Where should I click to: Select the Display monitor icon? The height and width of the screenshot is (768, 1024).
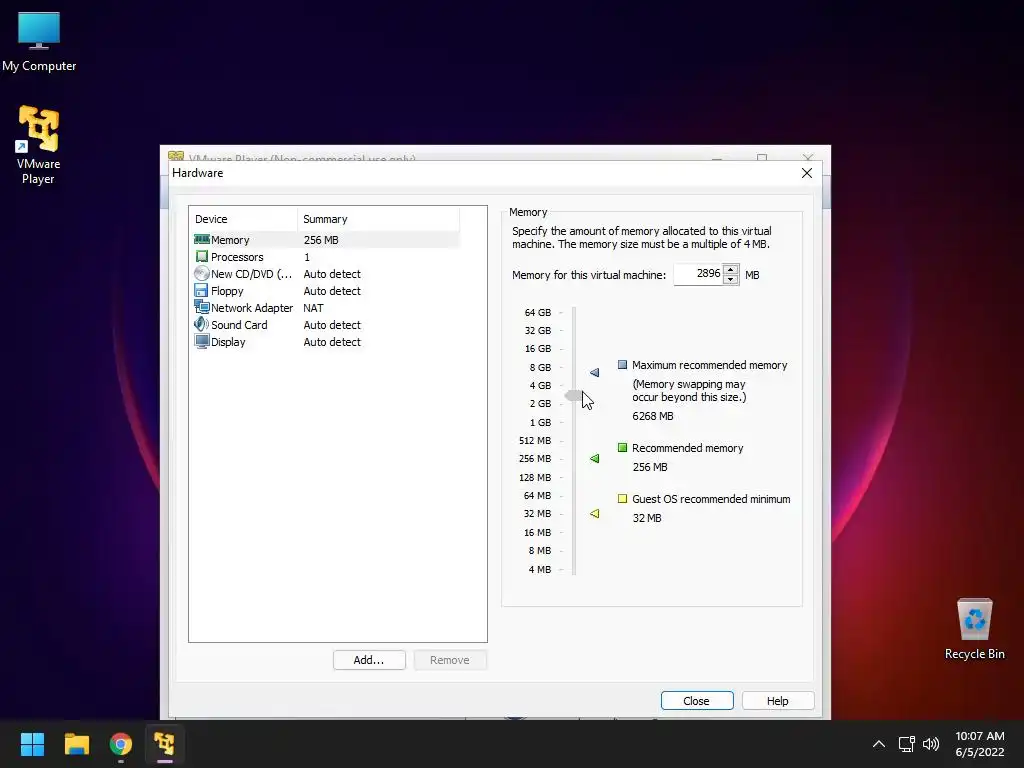pos(202,342)
